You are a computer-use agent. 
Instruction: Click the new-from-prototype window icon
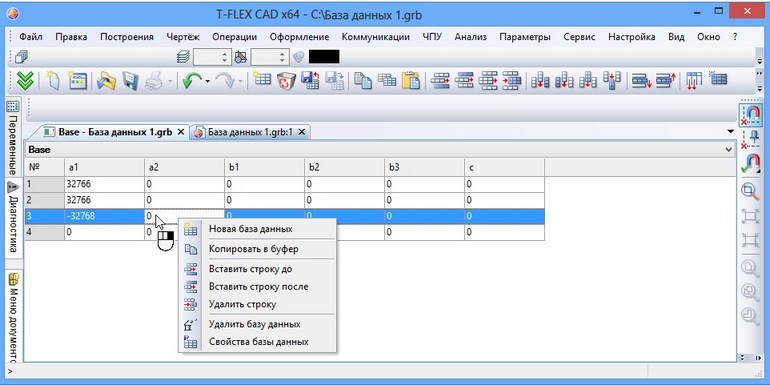77,81
